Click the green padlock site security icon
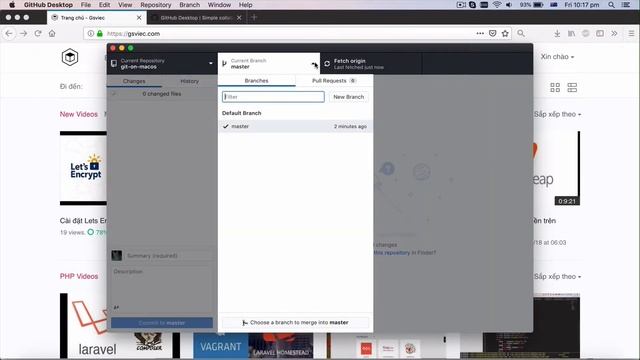 pos(100,33)
